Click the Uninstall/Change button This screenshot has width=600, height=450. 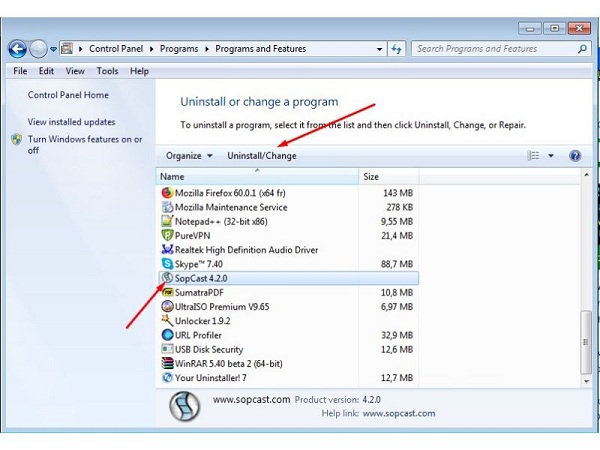point(261,156)
